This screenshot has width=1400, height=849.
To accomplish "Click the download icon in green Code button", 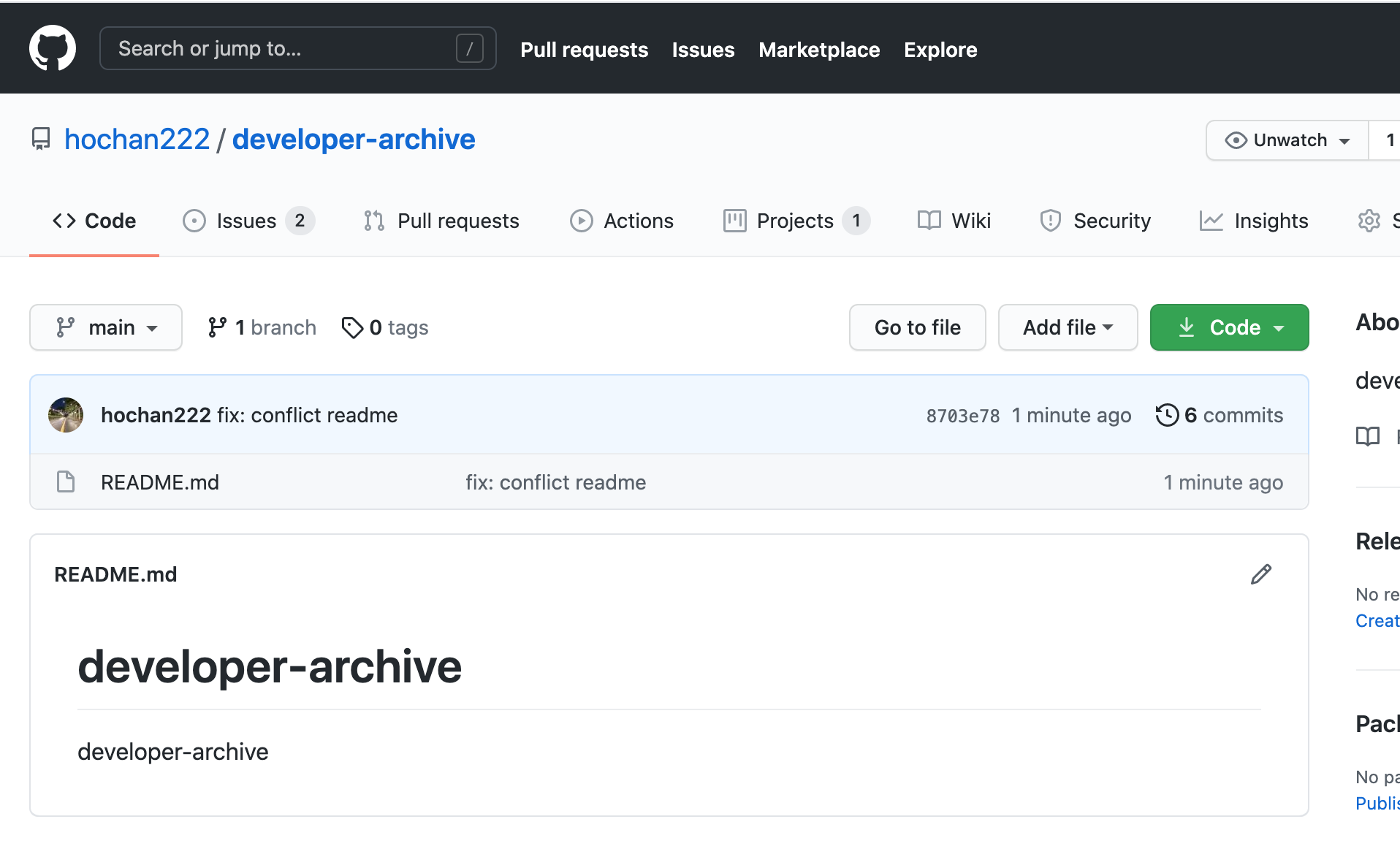I will 1187,327.
